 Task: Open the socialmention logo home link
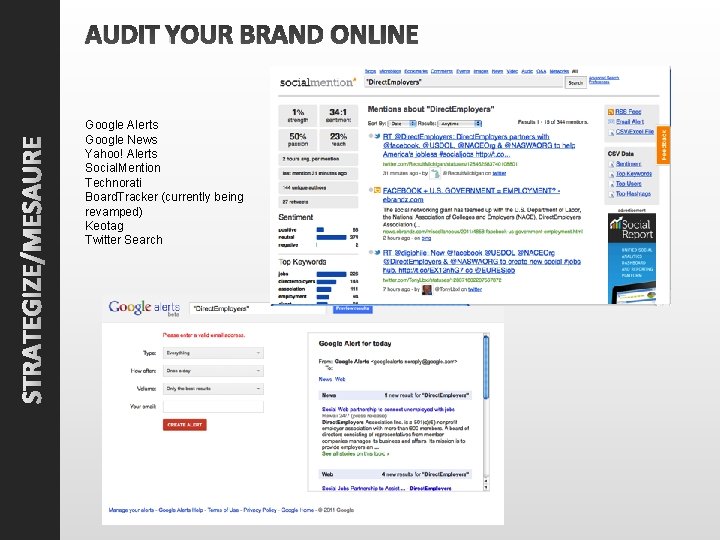tap(318, 83)
